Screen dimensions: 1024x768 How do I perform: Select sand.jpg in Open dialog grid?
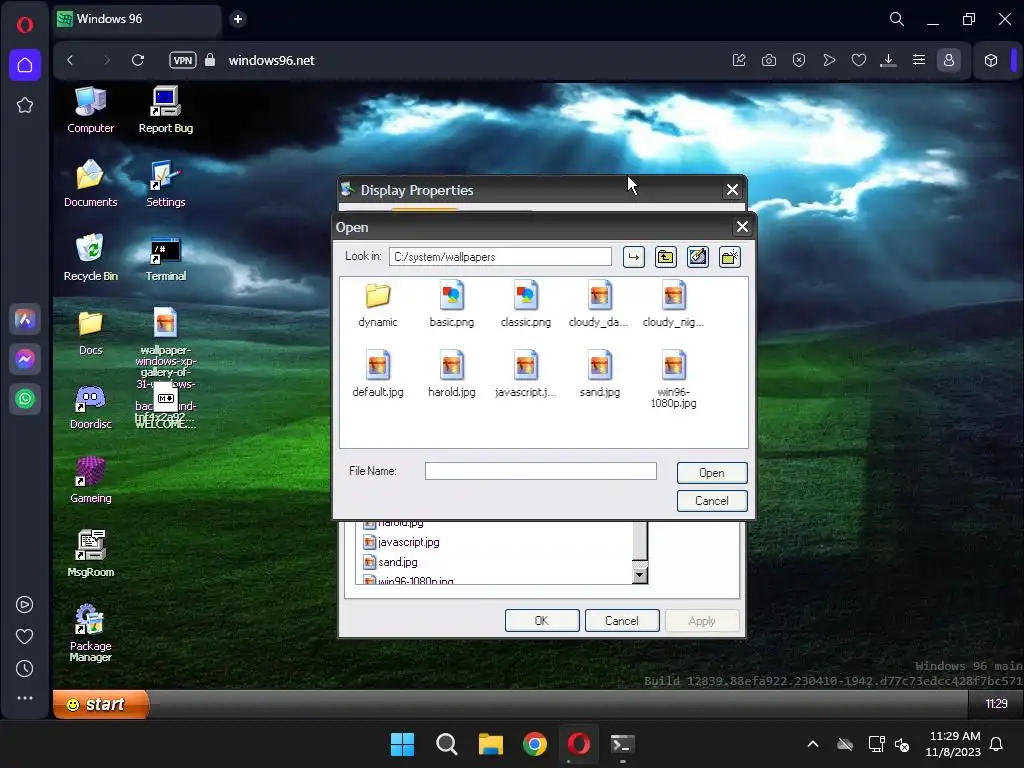[599, 374]
